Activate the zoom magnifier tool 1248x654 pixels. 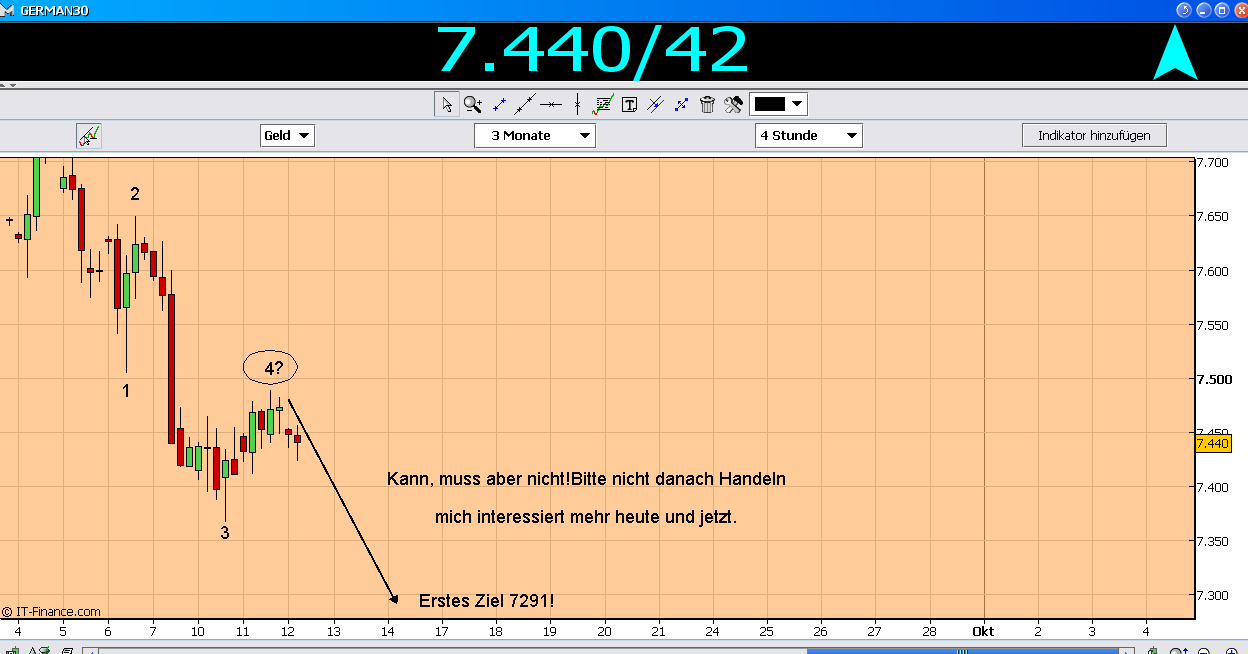tap(473, 104)
